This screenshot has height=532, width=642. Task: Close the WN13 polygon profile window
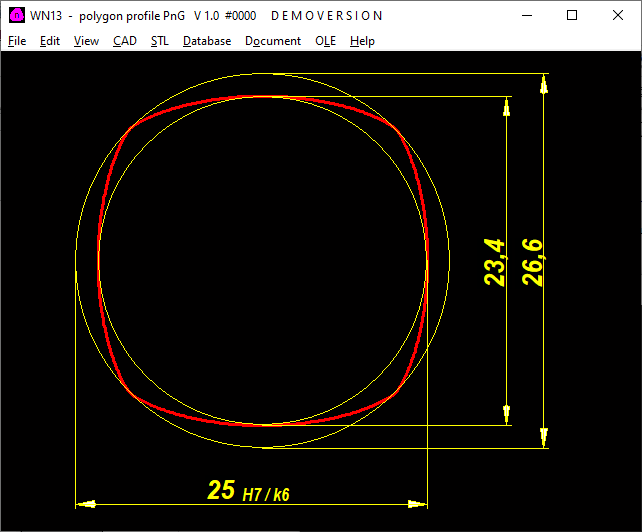[x=618, y=16]
